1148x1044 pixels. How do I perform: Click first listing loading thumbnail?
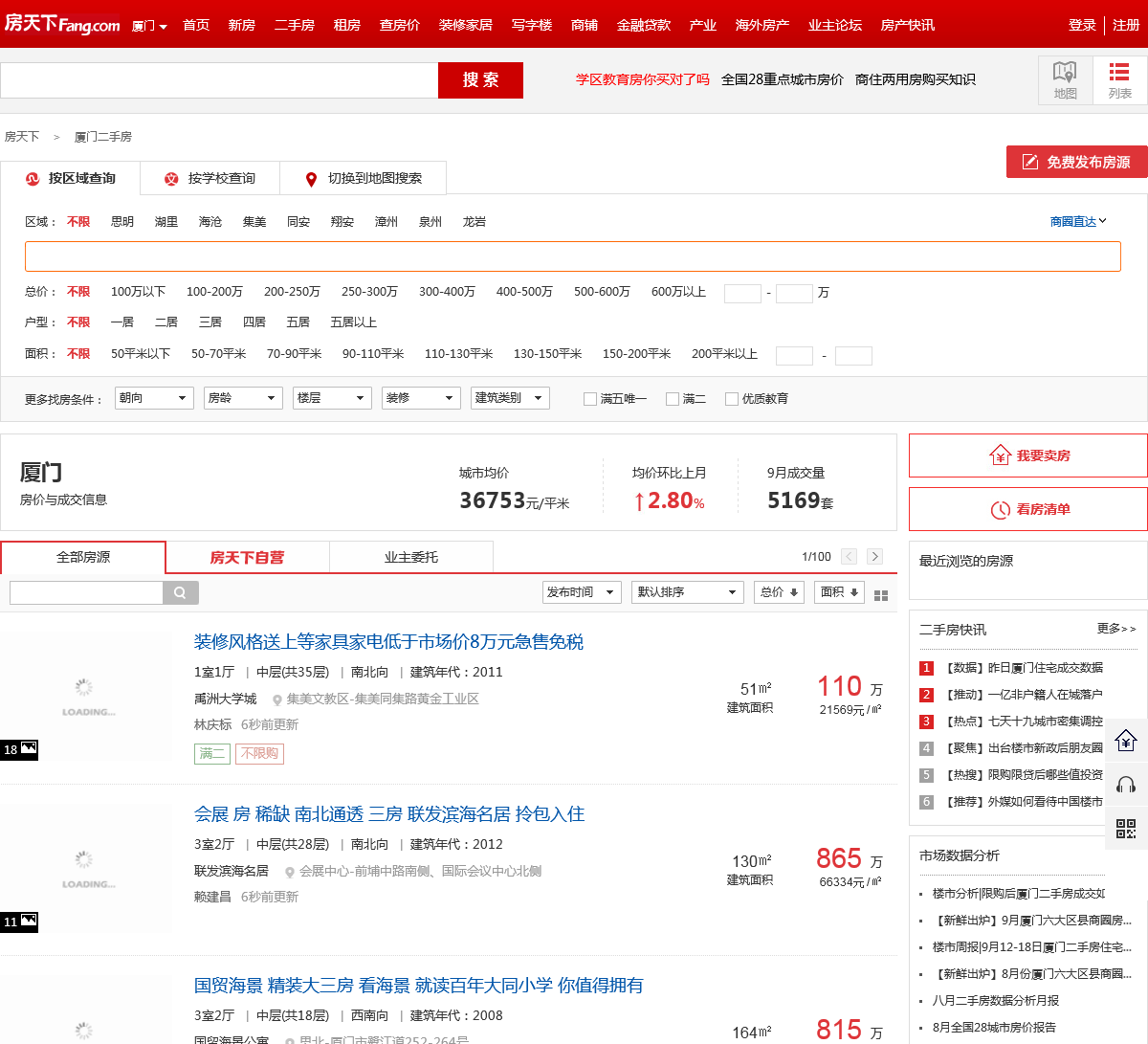[86, 697]
